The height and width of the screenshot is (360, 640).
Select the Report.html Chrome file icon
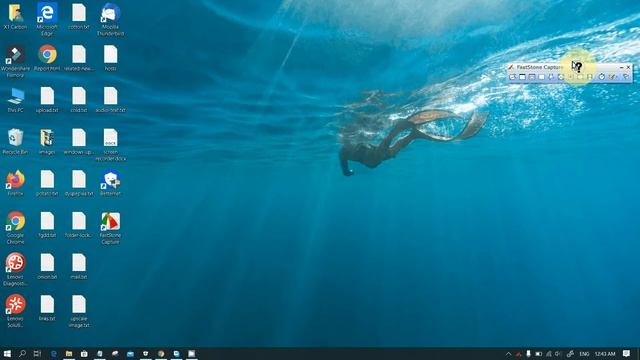click(47, 58)
